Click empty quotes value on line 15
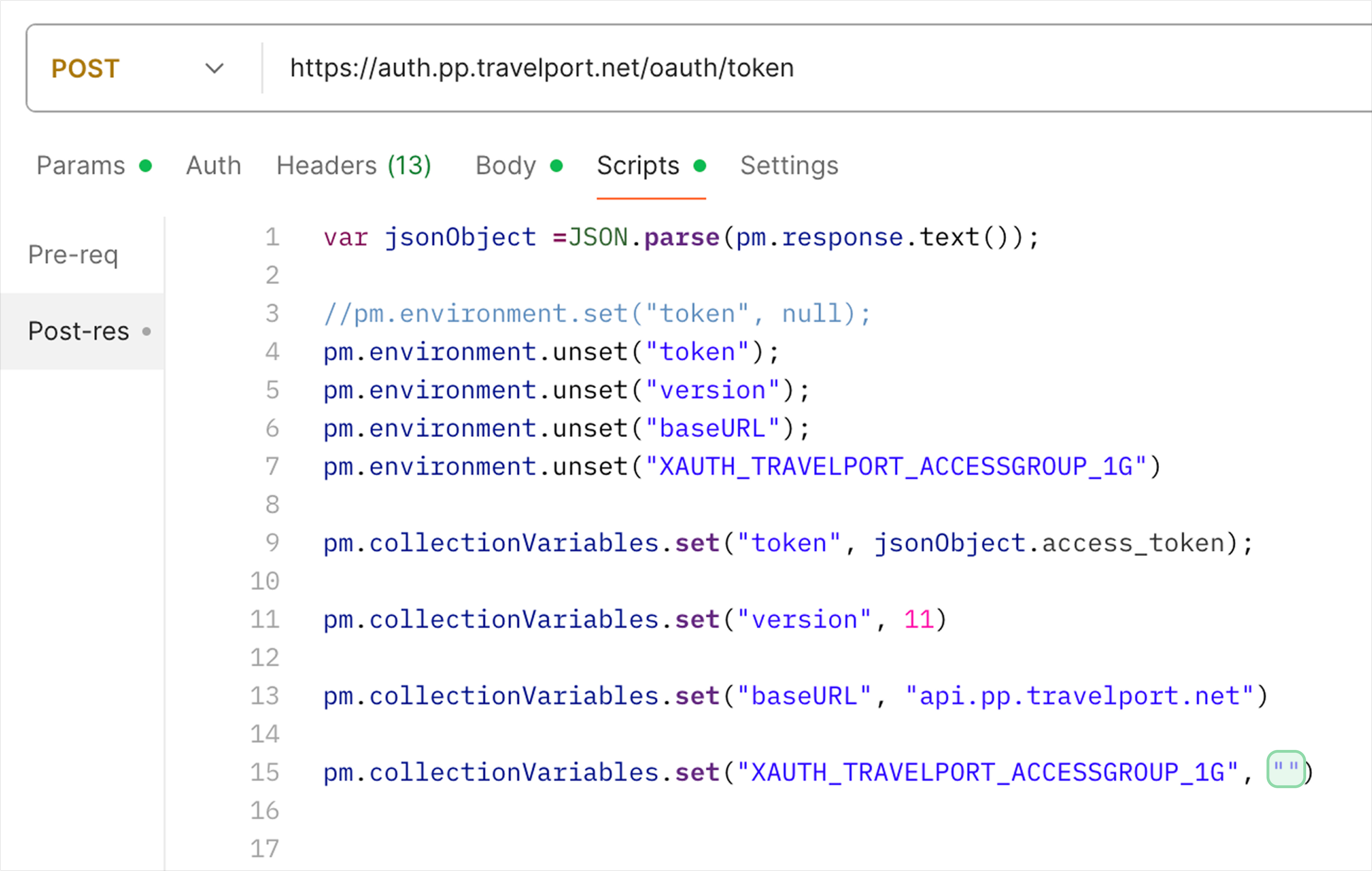The width and height of the screenshot is (1372, 871). (x=1286, y=769)
